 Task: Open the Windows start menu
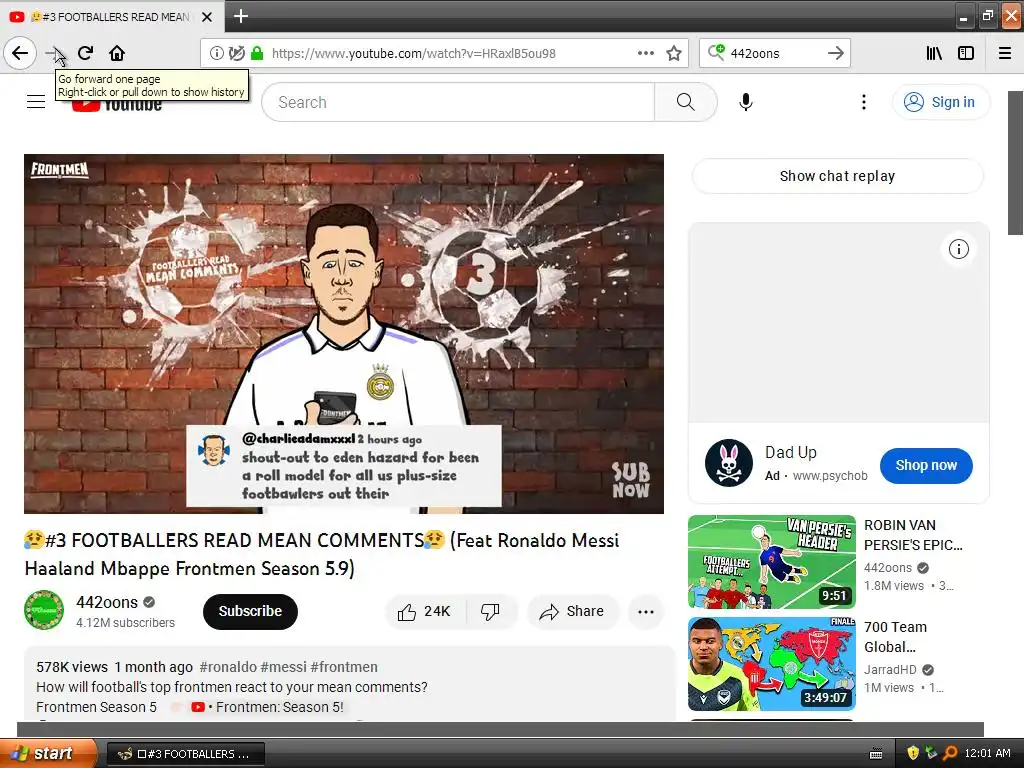[48, 753]
